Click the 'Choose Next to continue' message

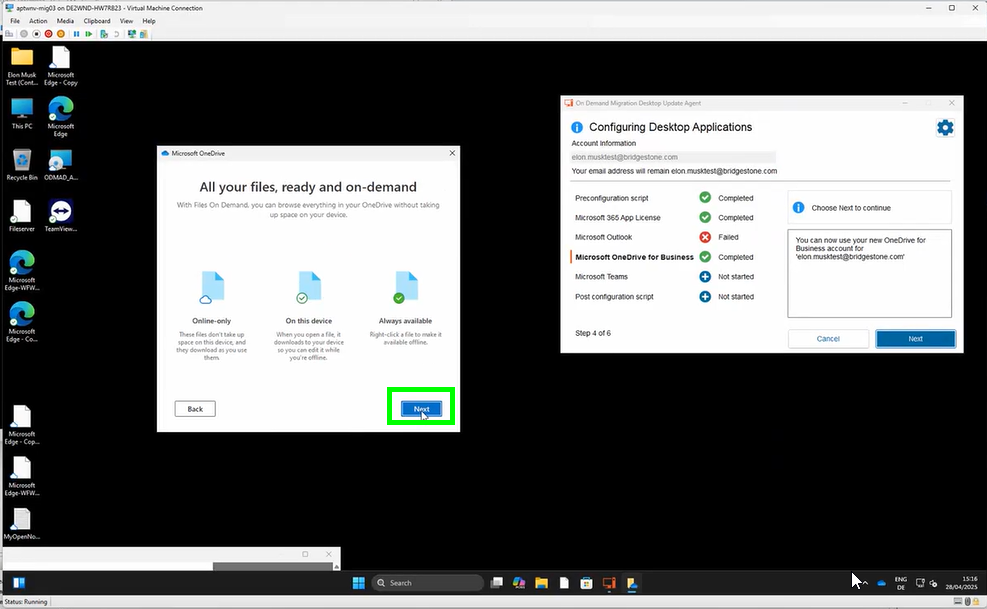pos(851,208)
